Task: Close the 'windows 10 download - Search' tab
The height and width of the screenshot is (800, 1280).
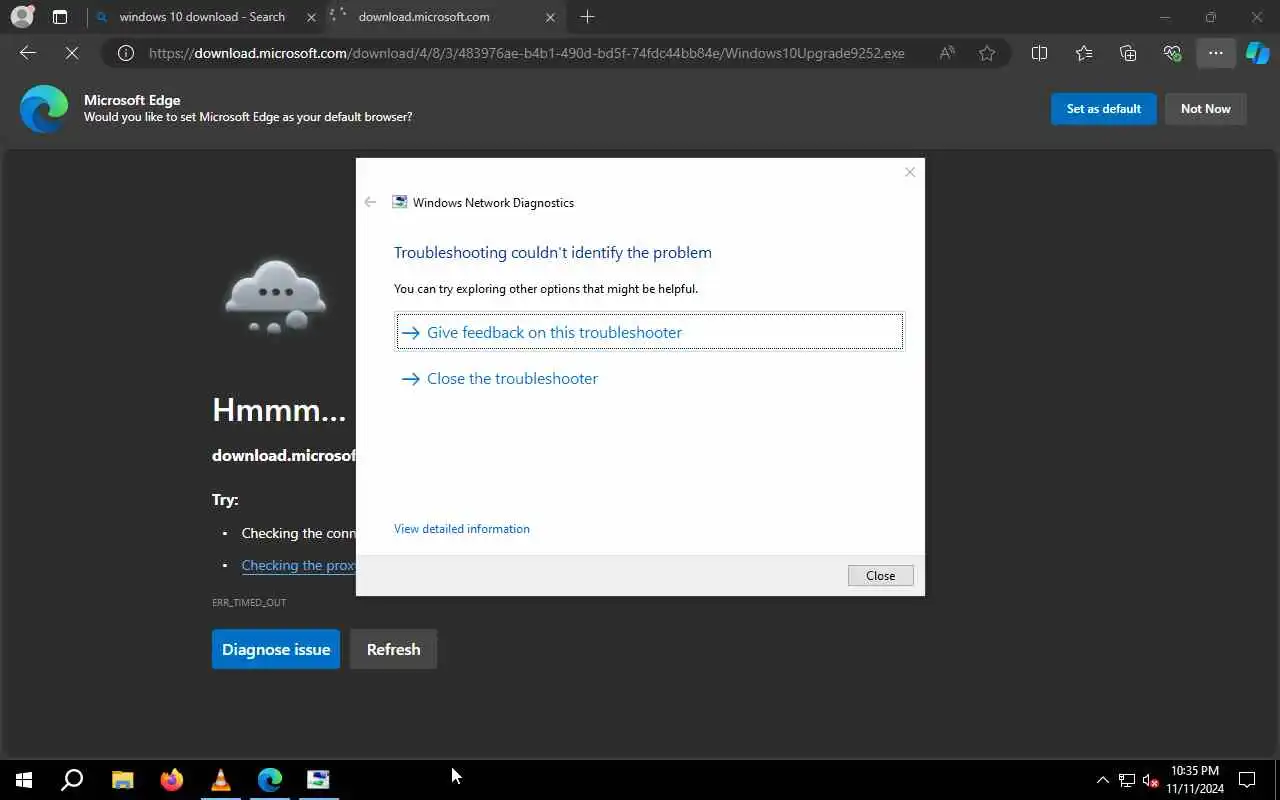Action: point(312,17)
